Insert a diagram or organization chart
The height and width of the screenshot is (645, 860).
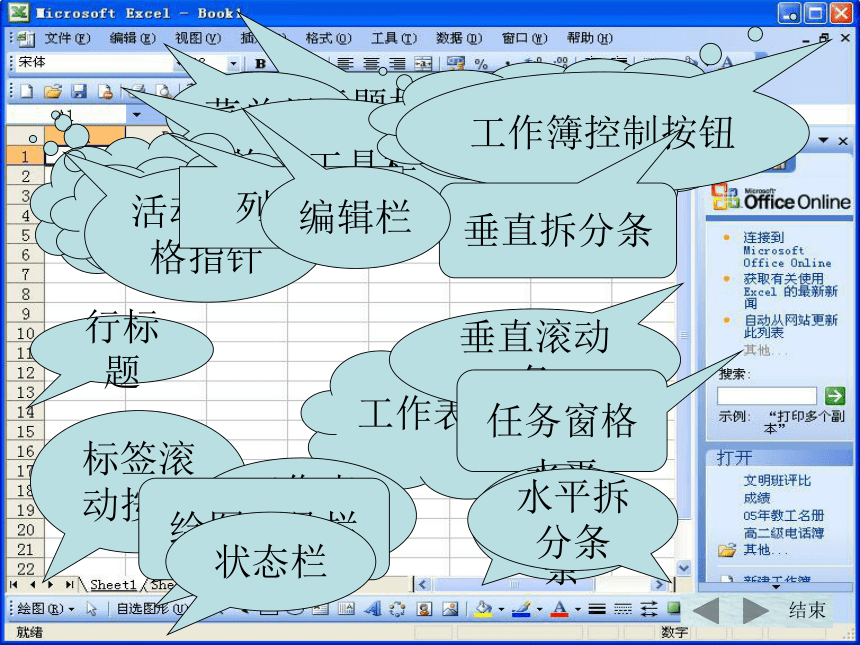point(397,609)
